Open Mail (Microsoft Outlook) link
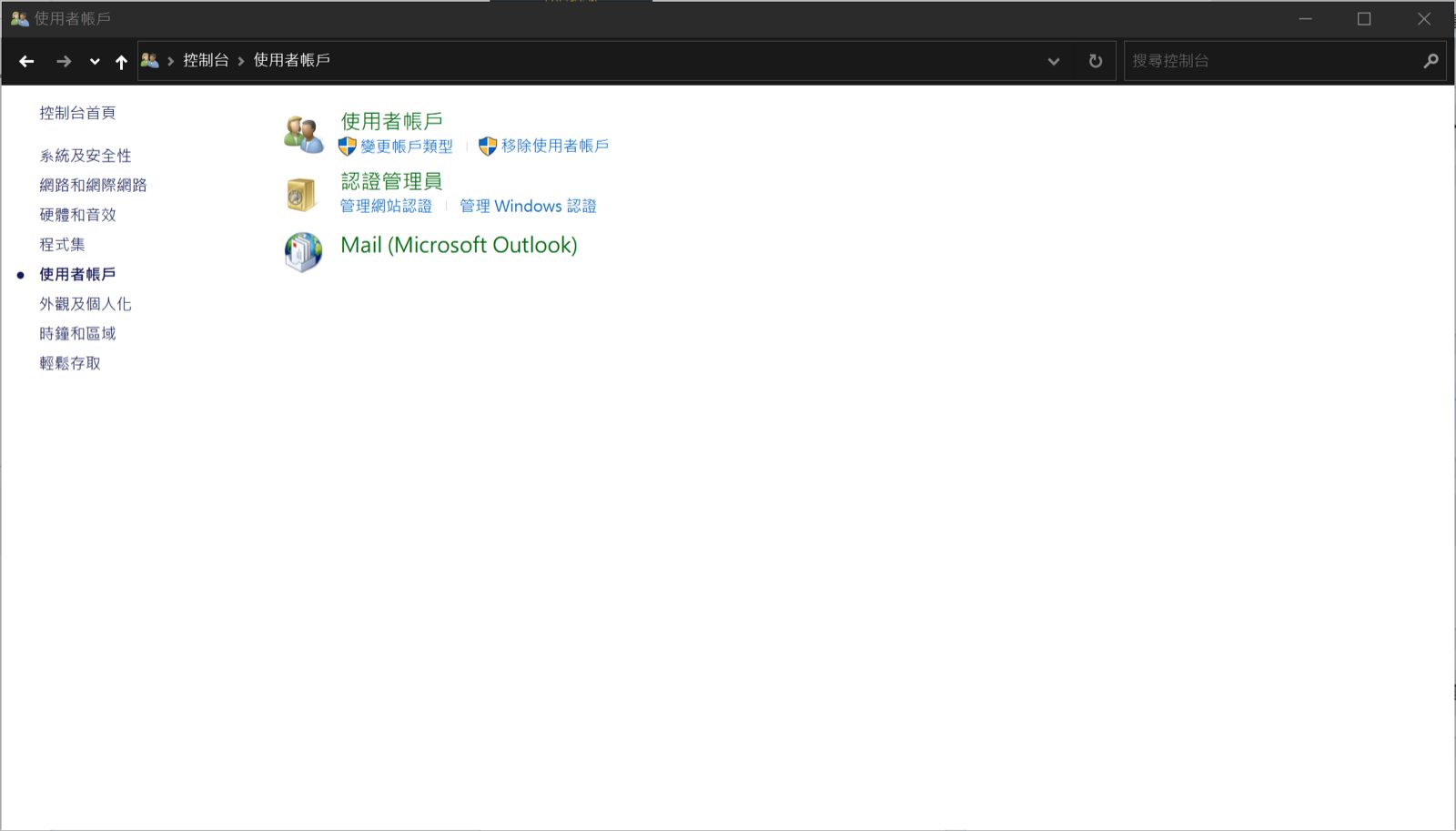The height and width of the screenshot is (831, 1456). (x=459, y=245)
